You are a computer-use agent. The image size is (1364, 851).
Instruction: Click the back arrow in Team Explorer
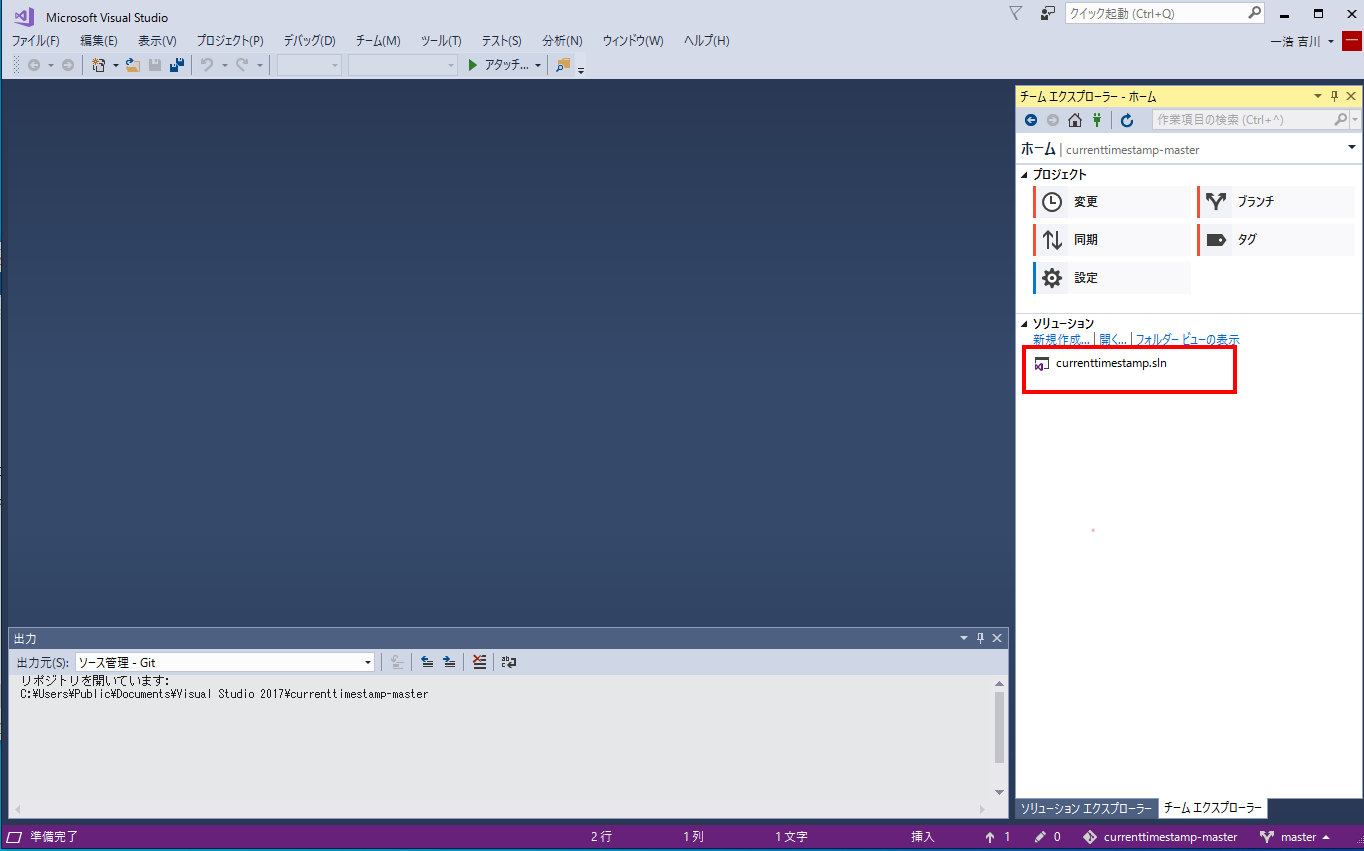pyautogui.click(x=1031, y=120)
